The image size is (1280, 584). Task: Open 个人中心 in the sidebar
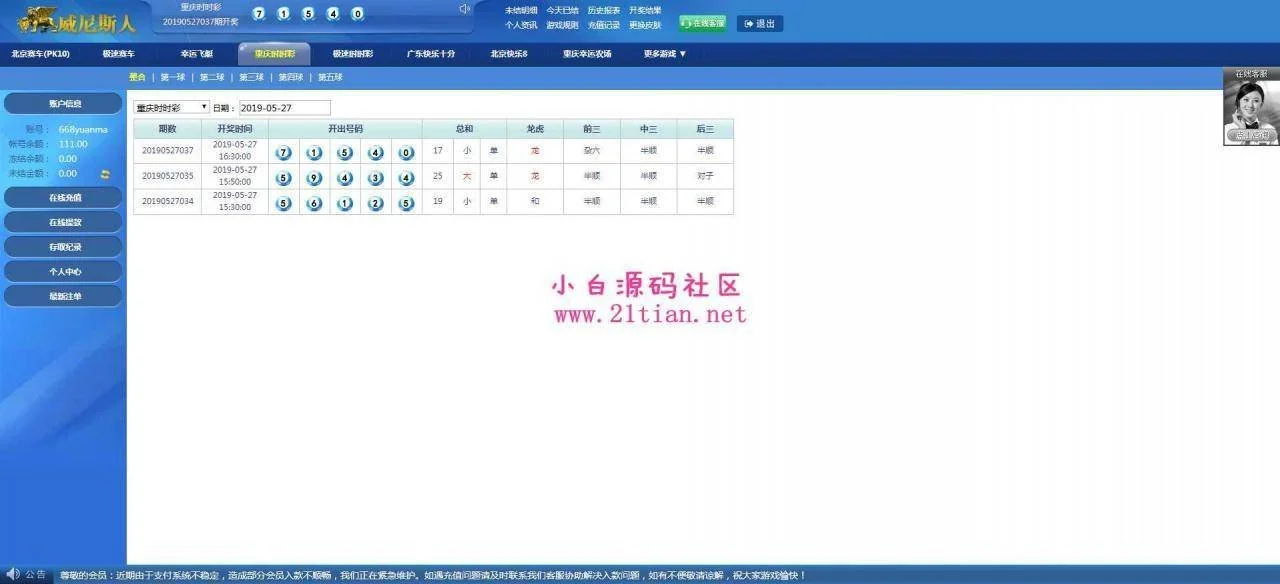pyautogui.click(x=65, y=272)
